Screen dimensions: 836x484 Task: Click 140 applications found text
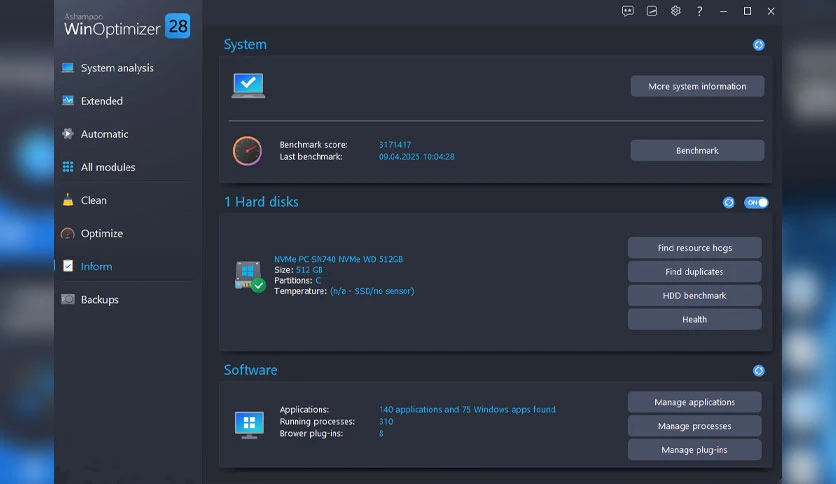click(x=467, y=410)
